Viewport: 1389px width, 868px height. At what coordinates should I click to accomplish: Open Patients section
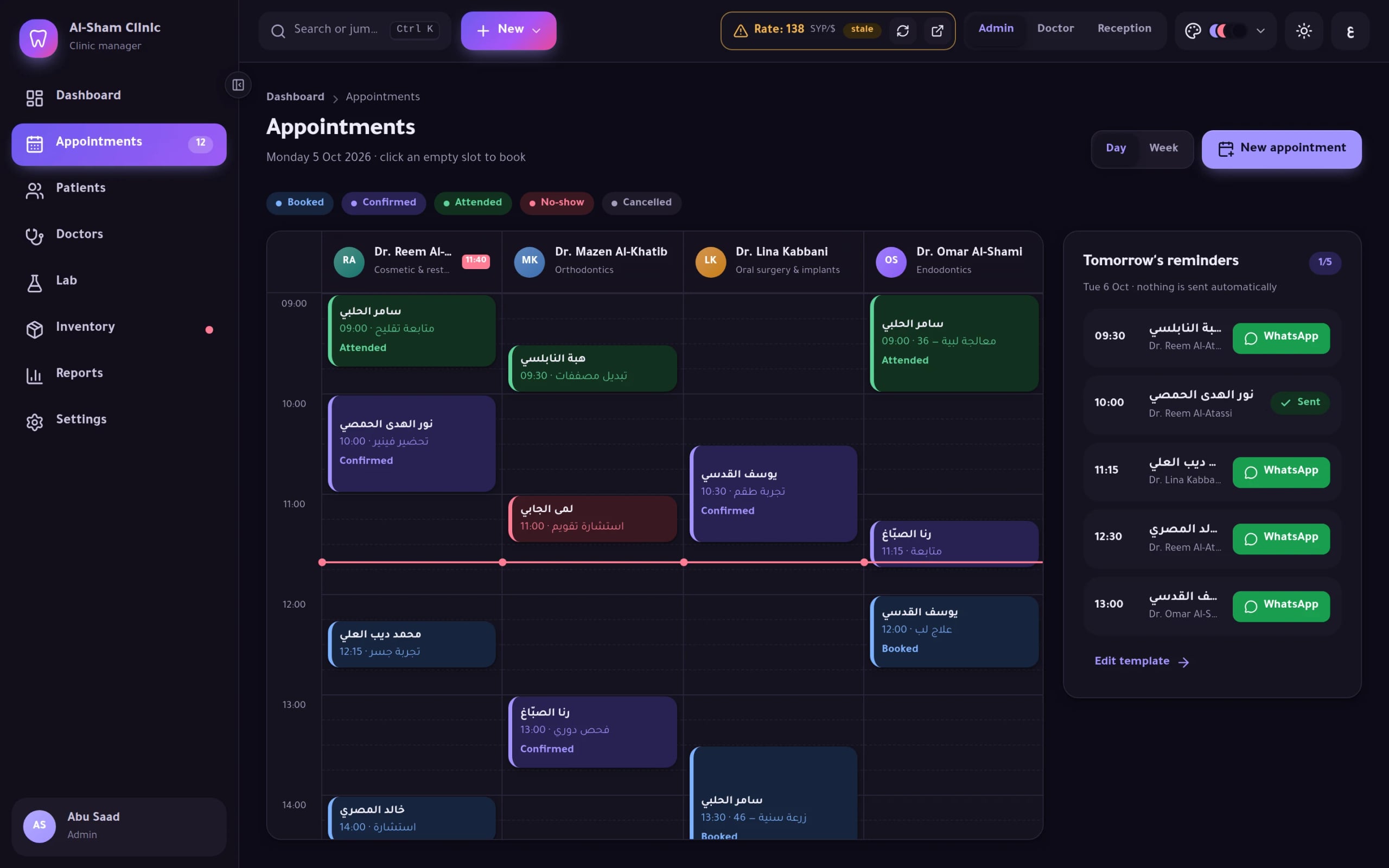point(119,189)
